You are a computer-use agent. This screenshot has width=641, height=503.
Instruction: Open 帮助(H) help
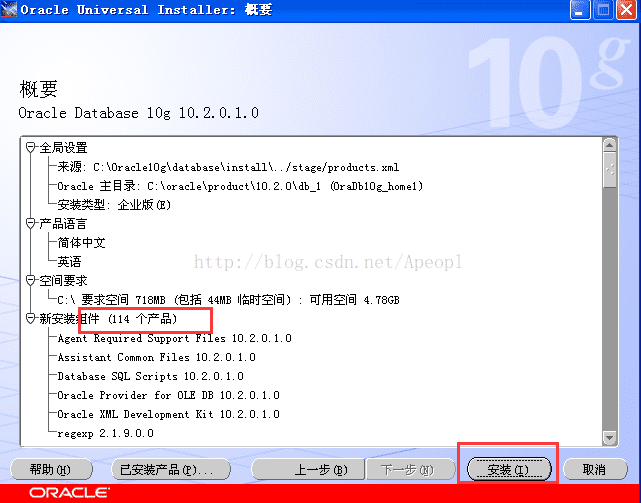[51, 469]
